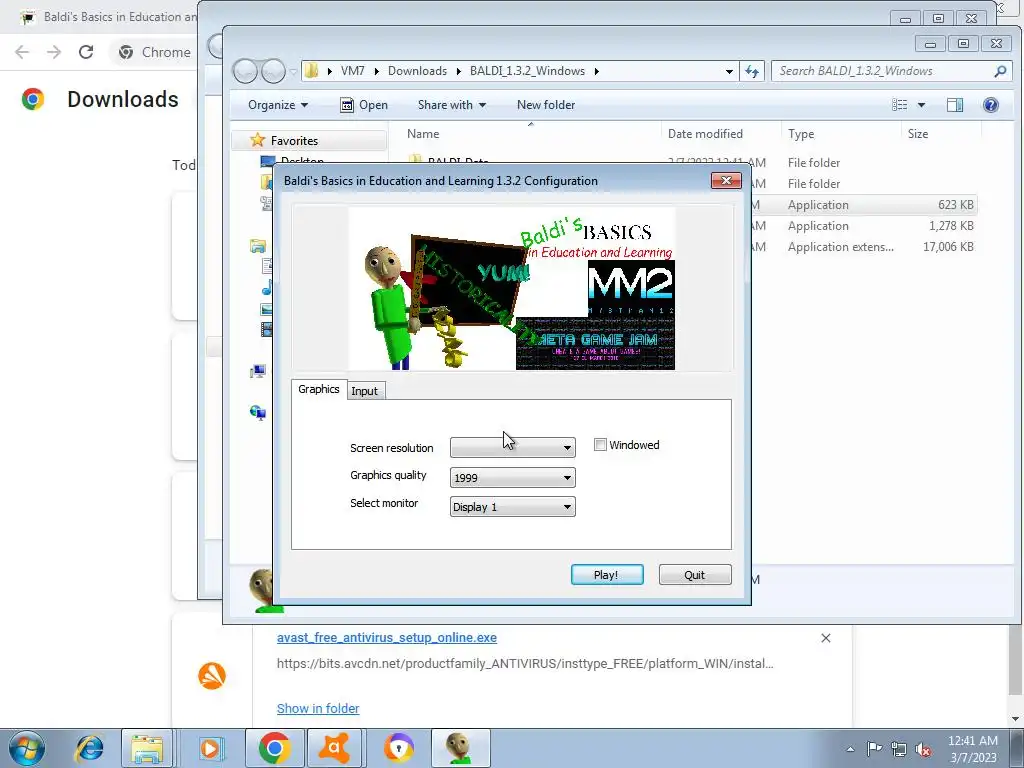Enable the Windowed checkbox
This screenshot has width=1024, height=768.
pos(600,445)
